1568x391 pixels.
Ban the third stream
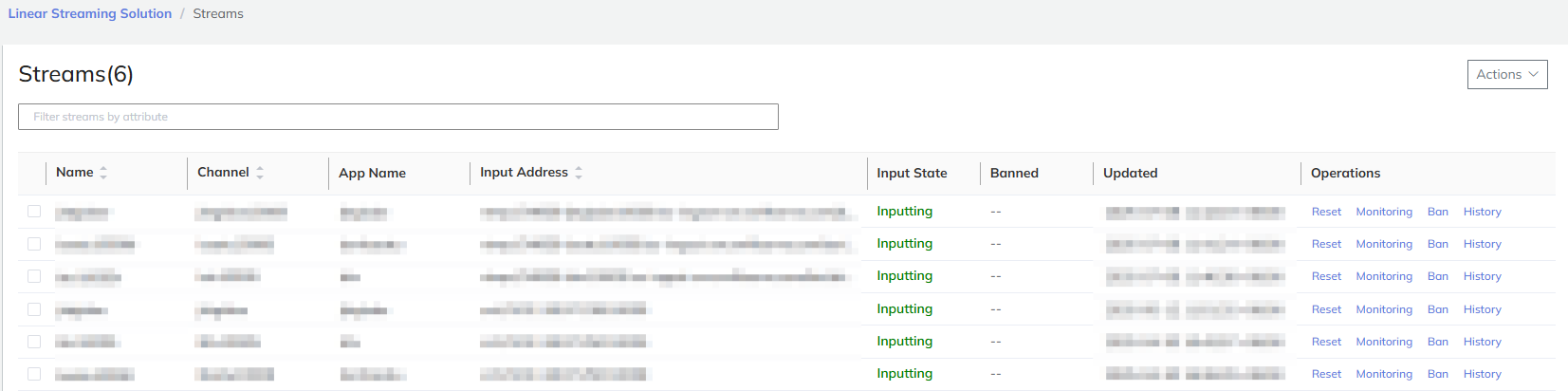[x=1437, y=276]
